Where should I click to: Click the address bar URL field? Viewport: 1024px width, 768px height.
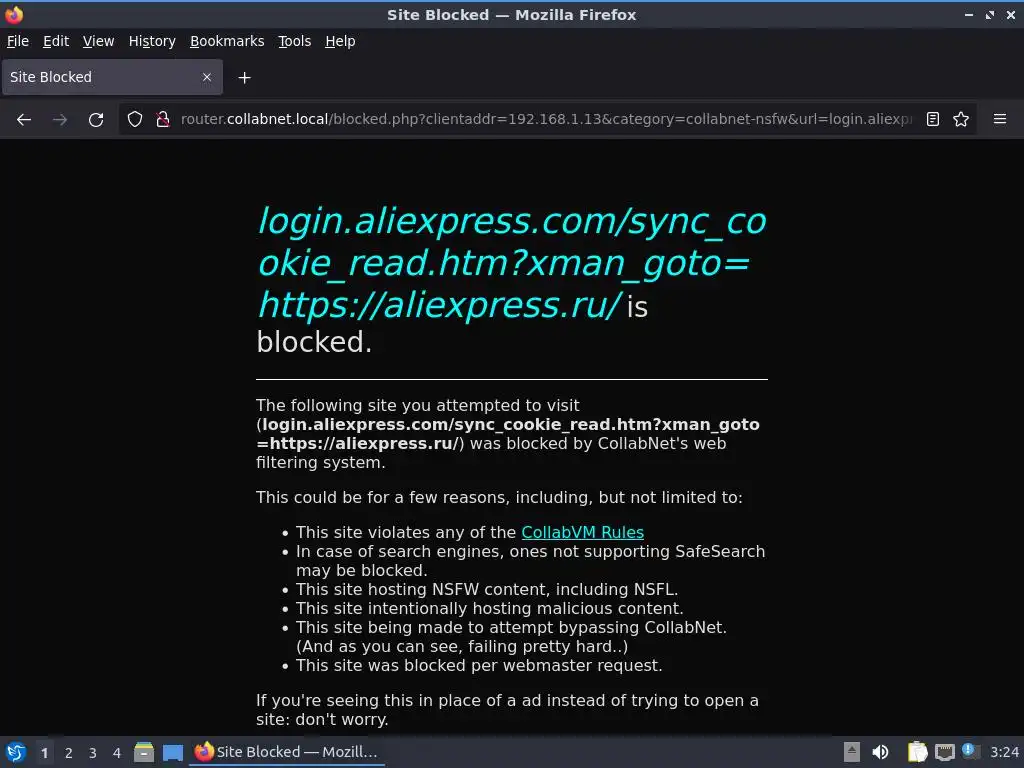click(546, 120)
